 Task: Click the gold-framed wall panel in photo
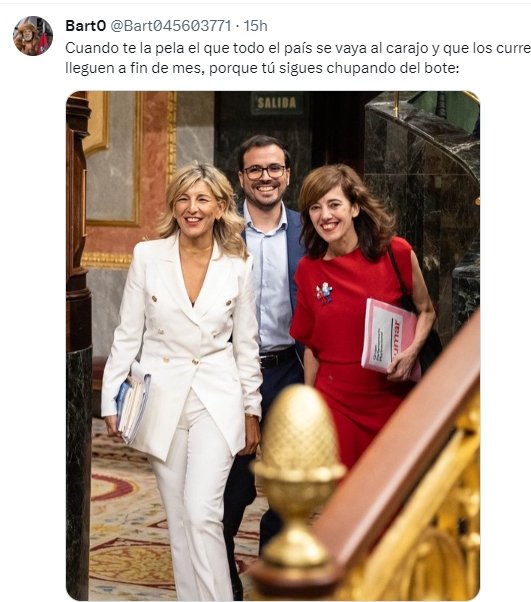click(x=113, y=157)
